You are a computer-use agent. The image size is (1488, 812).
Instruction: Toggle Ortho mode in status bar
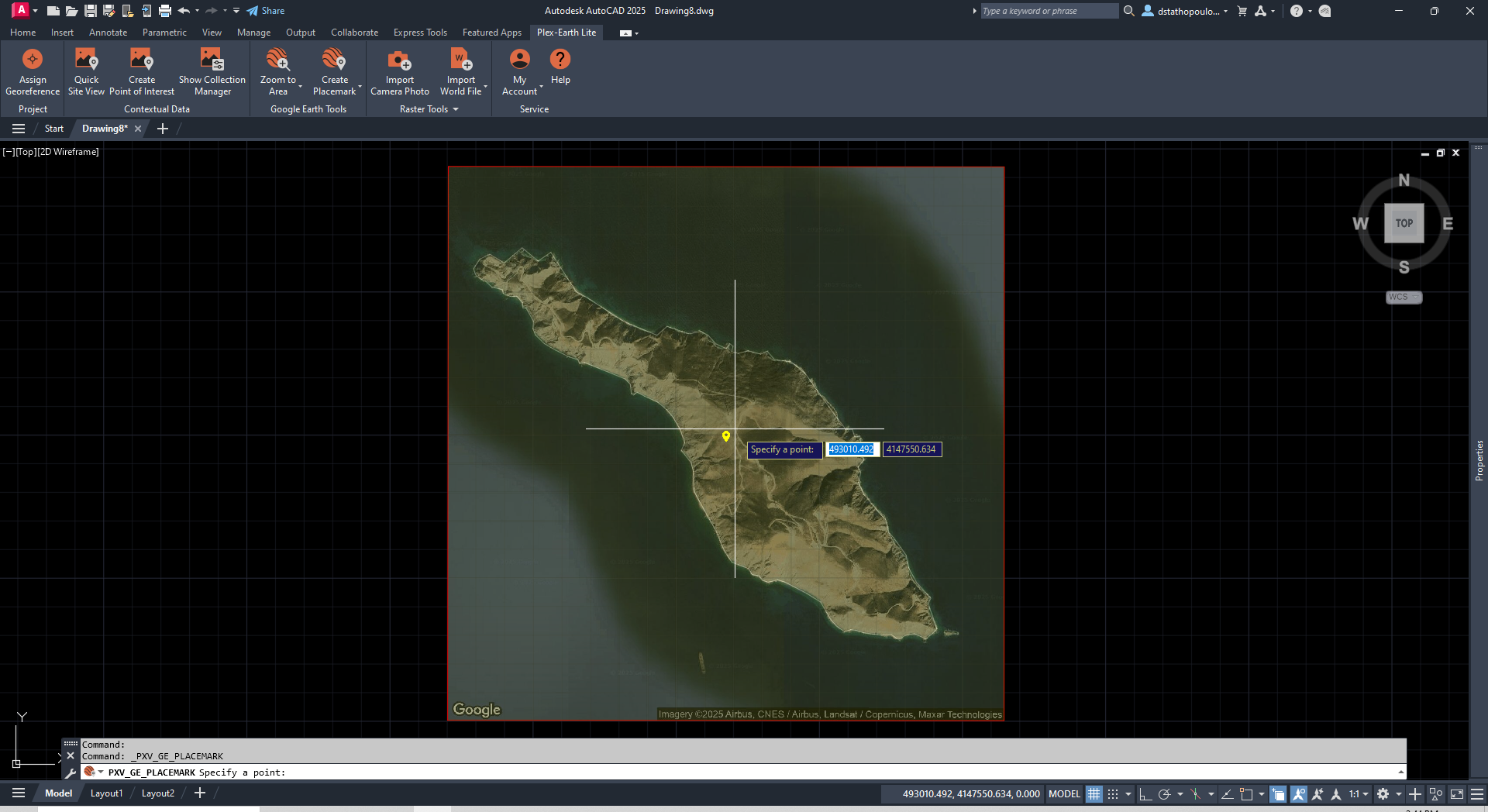pos(1145,793)
